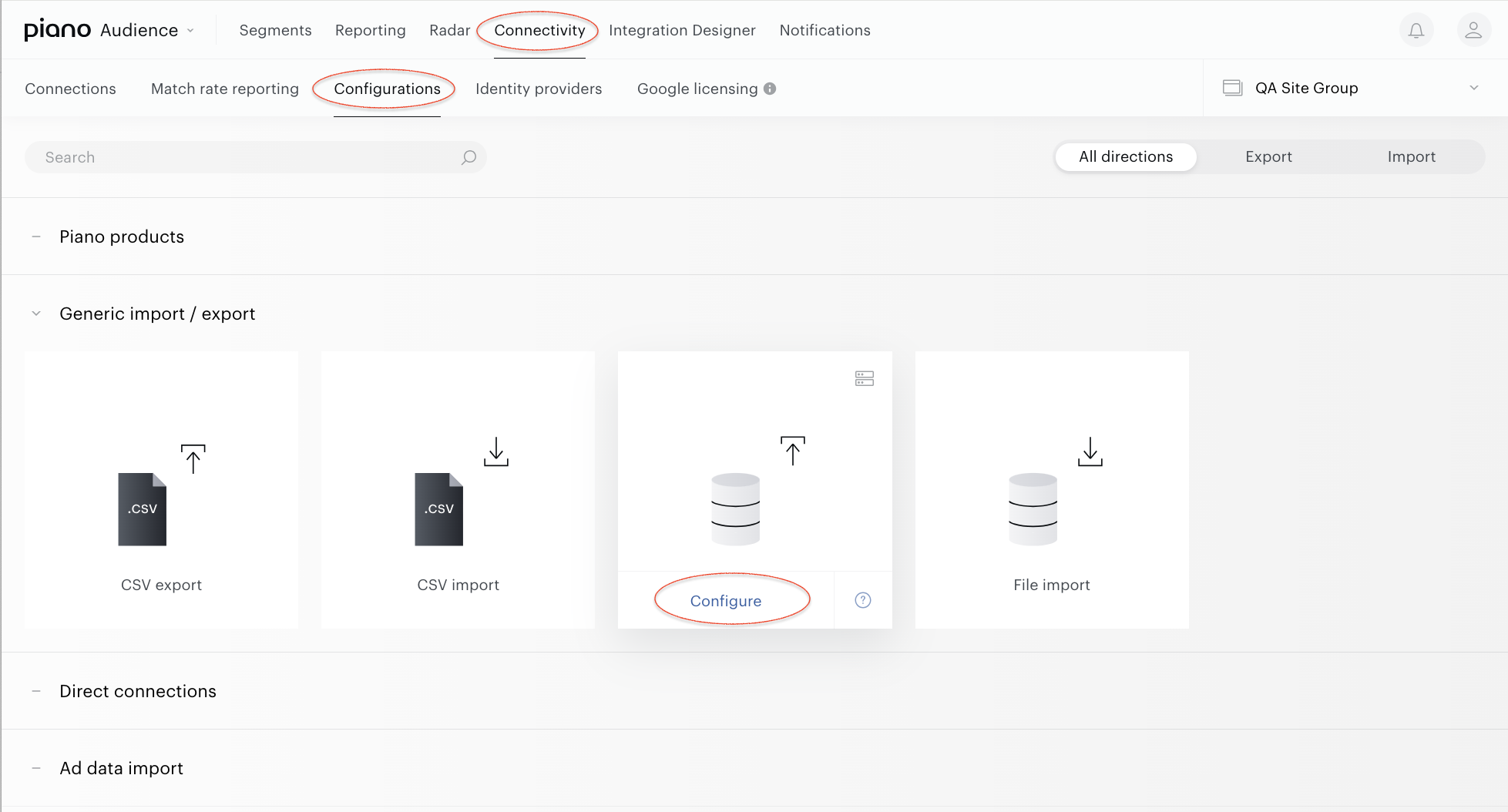Open the notifications bell icon

click(x=1416, y=30)
